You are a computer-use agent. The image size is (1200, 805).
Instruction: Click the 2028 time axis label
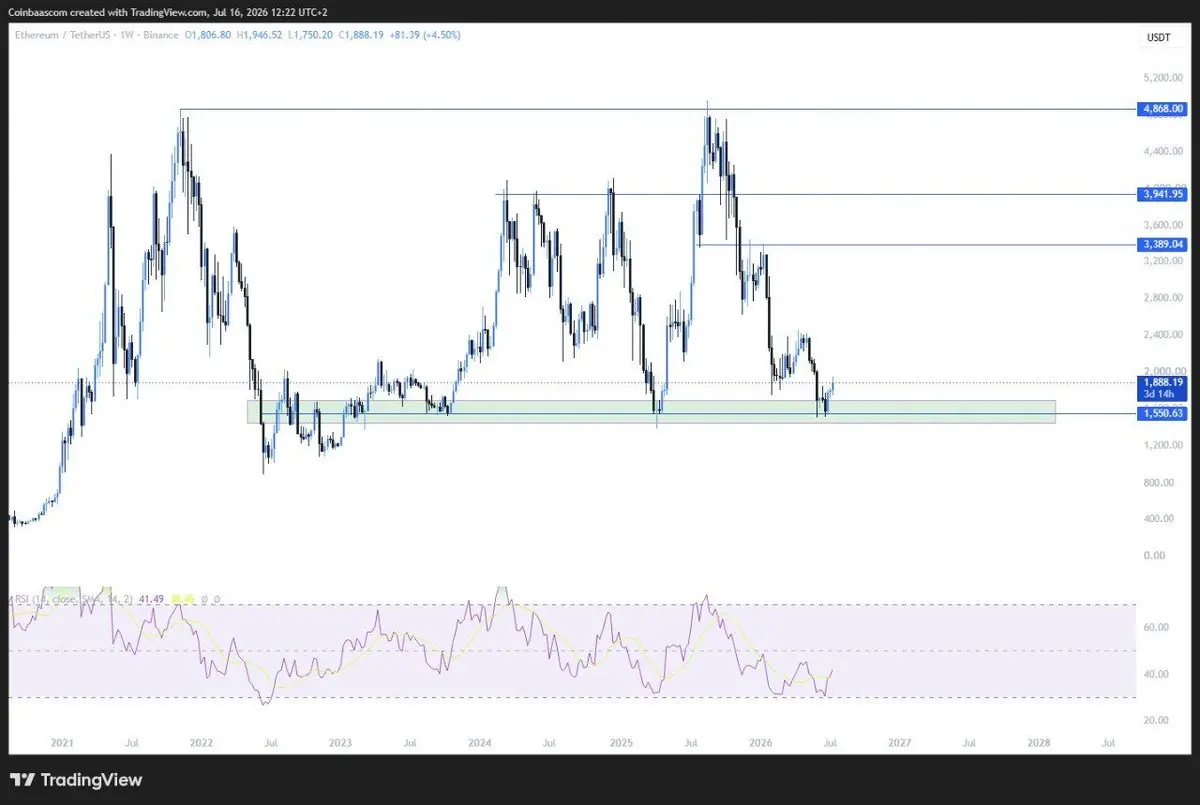tap(1039, 744)
